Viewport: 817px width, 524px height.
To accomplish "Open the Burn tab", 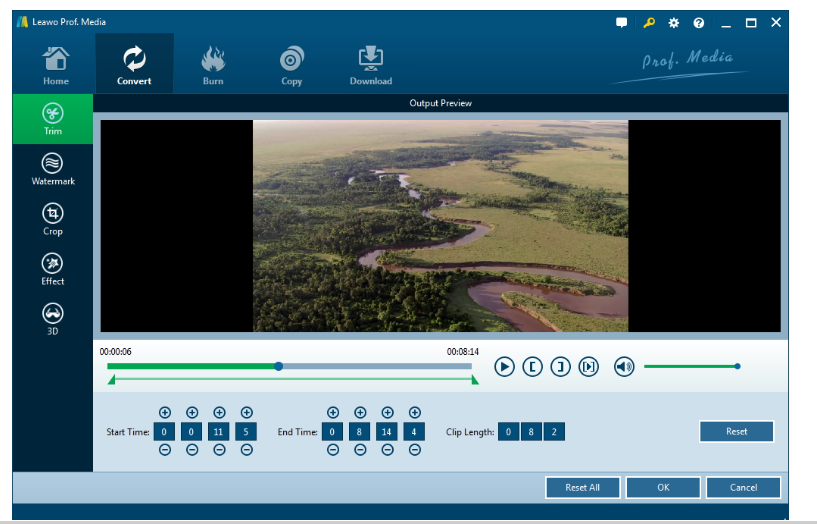I will tap(213, 65).
